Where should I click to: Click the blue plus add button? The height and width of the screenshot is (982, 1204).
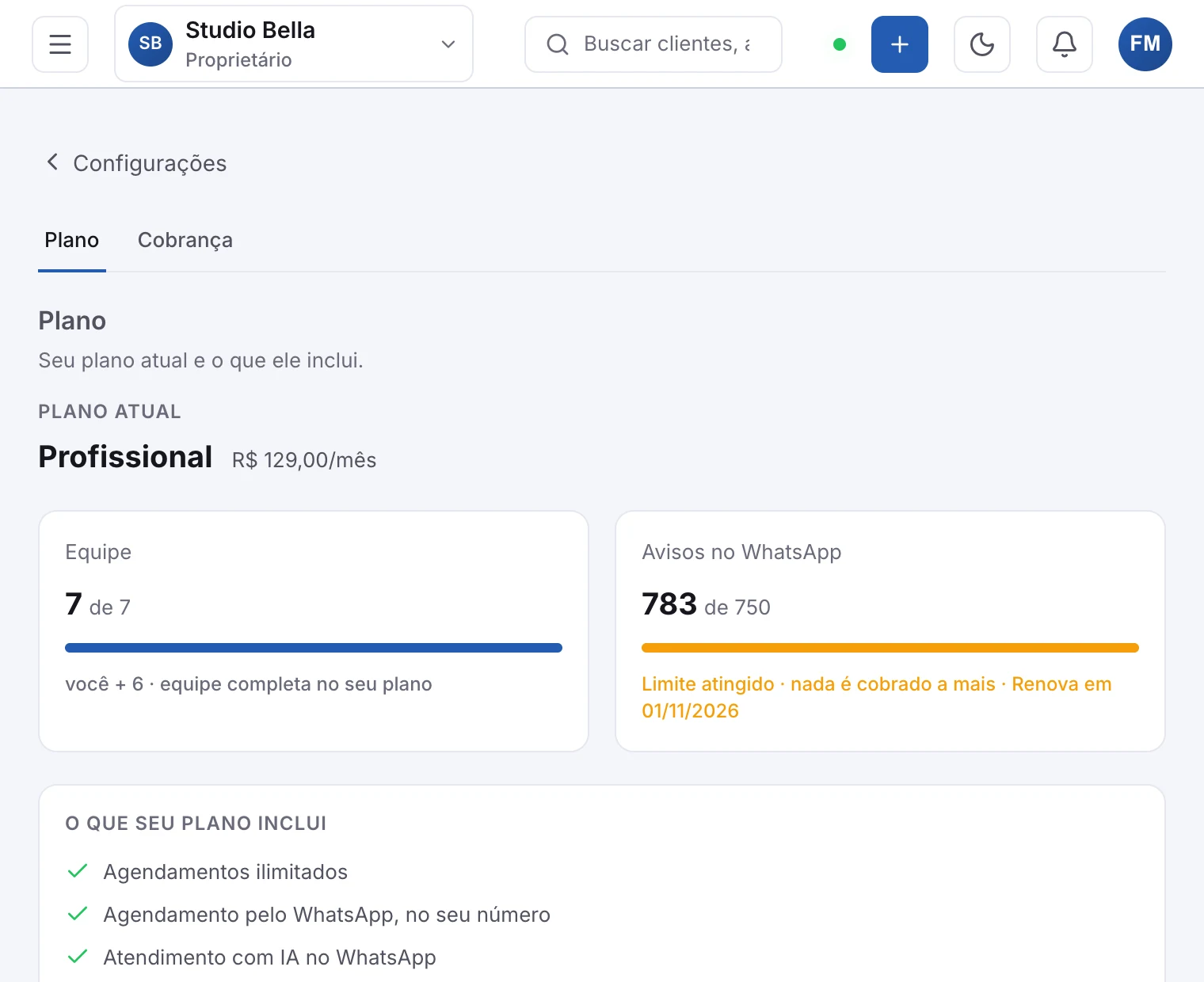point(900,44)
